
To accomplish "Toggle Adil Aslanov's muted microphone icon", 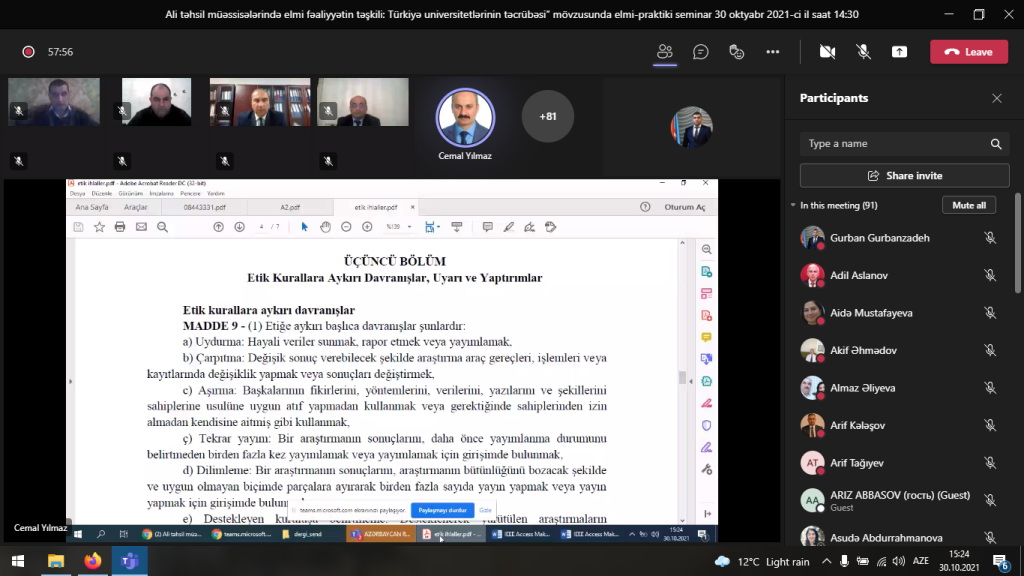I will pos(990,276).
